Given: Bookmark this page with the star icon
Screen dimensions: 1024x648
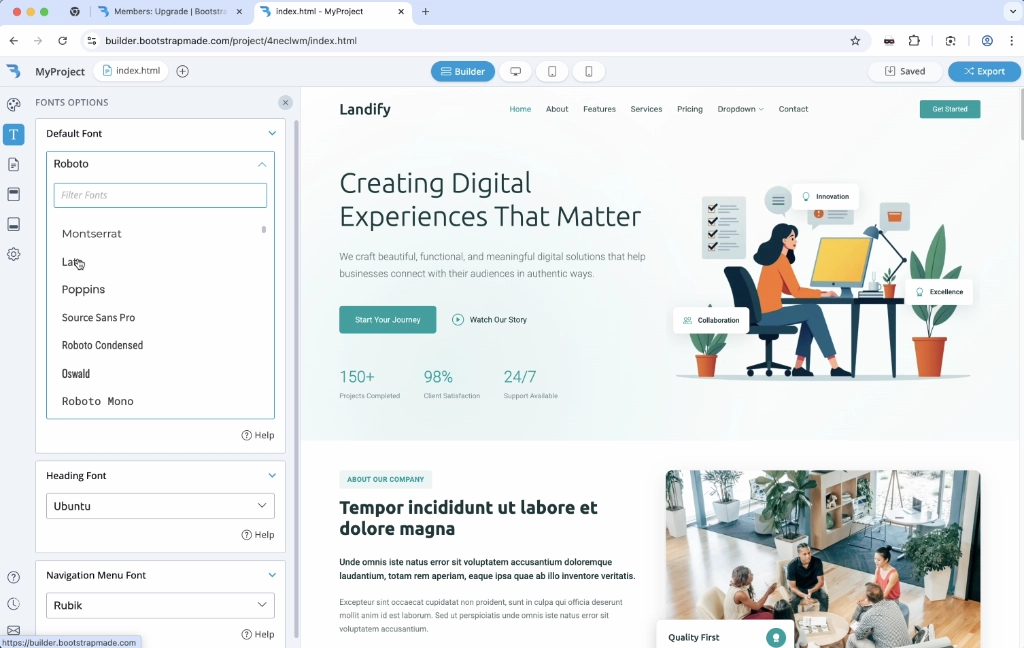Looking at the screenshot, I should click(855, 40).
